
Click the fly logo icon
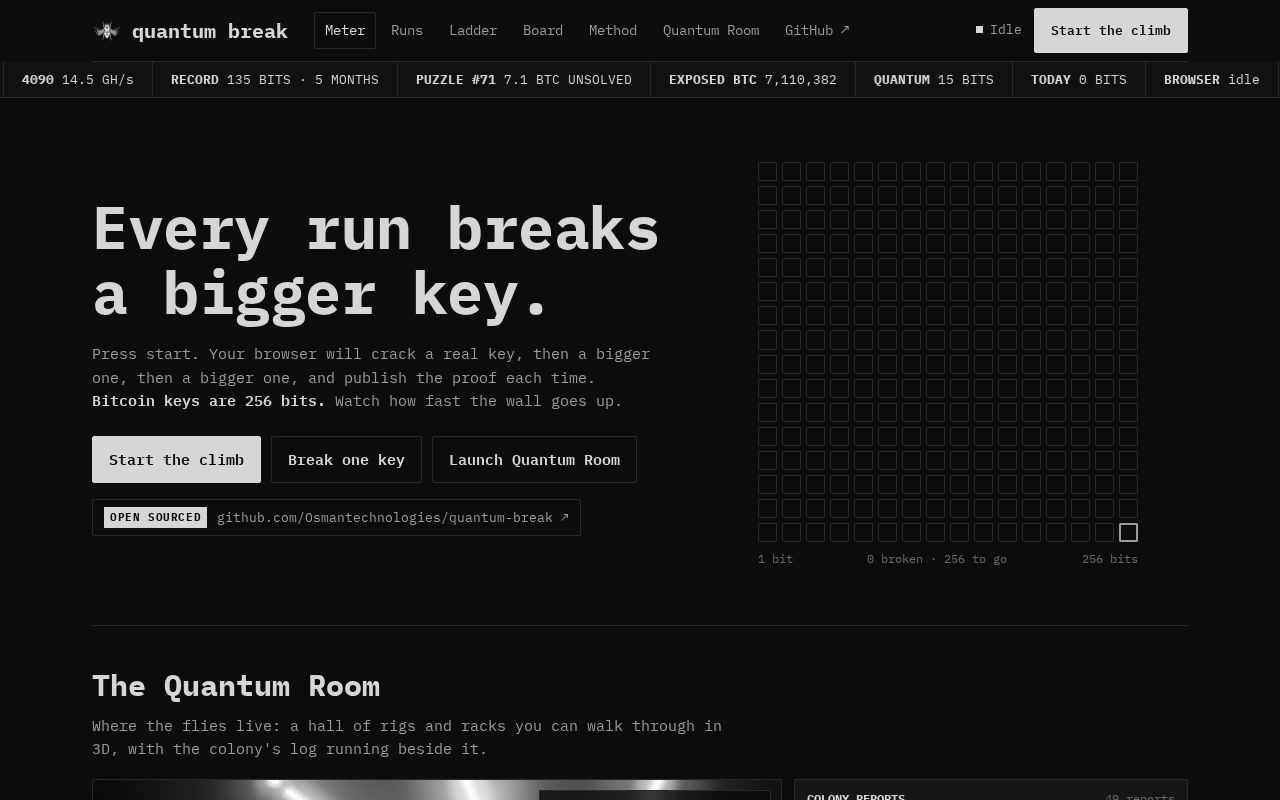pos(106,31)
